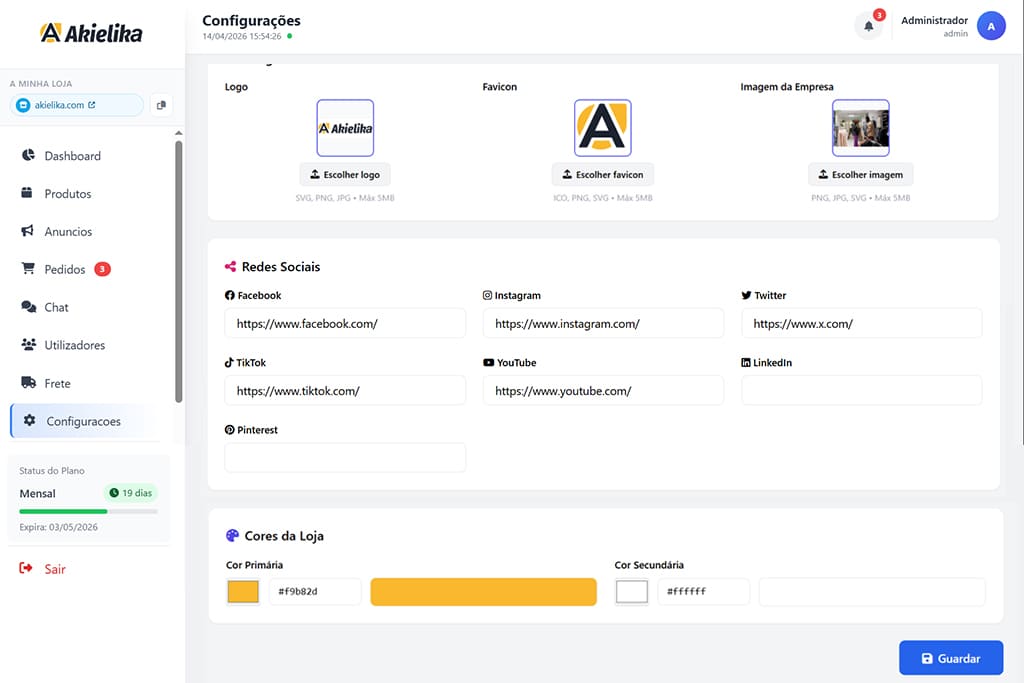Image resolution: width=1024 pixels, height=683 pixels.
Task: Open the secondary color white swatch
Action: [x=632, y=592]
